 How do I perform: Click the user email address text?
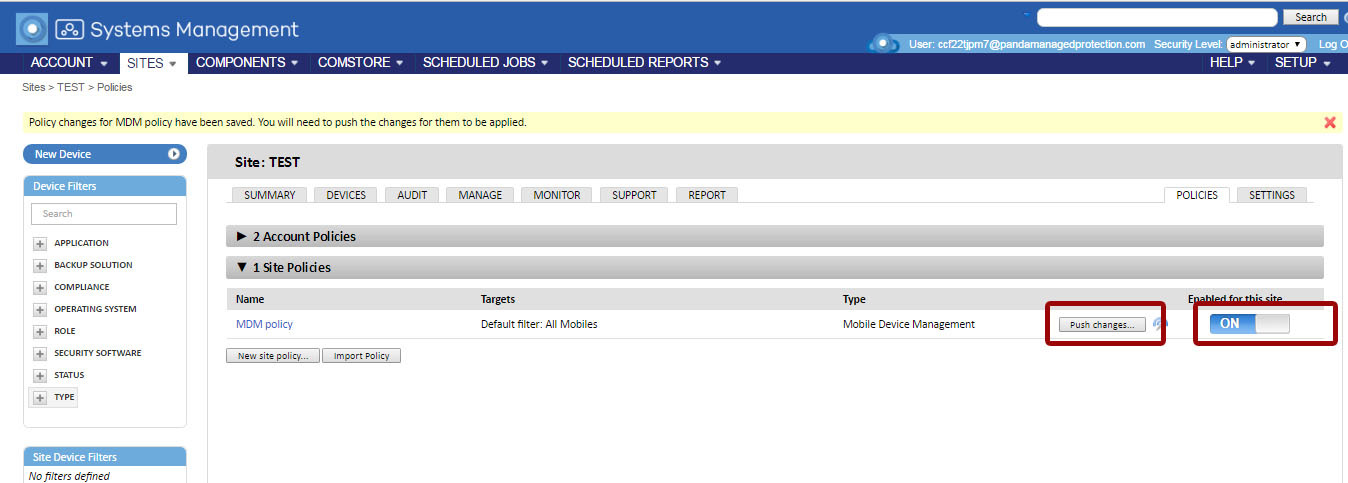[x=1041, y=44]
